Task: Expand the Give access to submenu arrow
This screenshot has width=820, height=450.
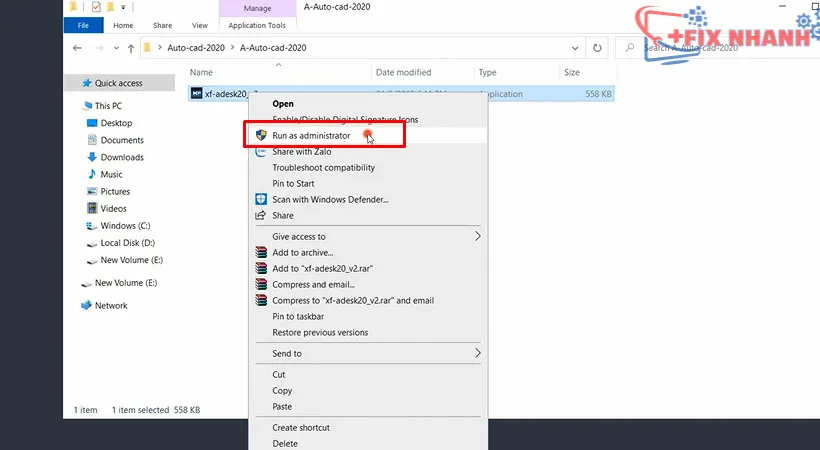Action: 477,236
